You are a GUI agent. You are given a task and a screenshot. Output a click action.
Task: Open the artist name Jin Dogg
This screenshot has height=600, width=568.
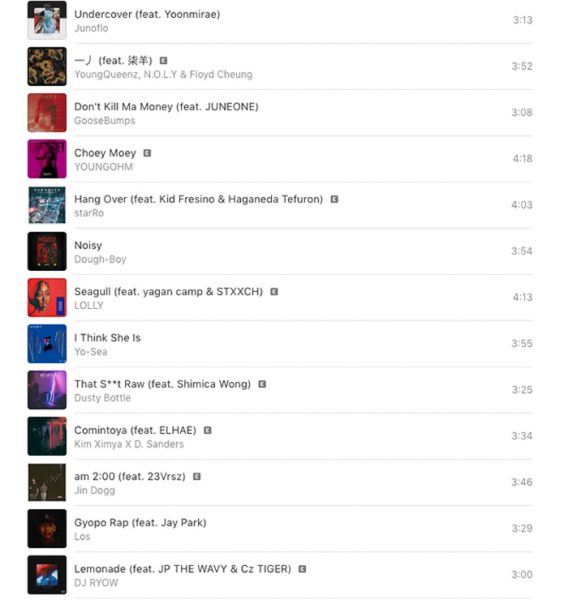point(95,491)
